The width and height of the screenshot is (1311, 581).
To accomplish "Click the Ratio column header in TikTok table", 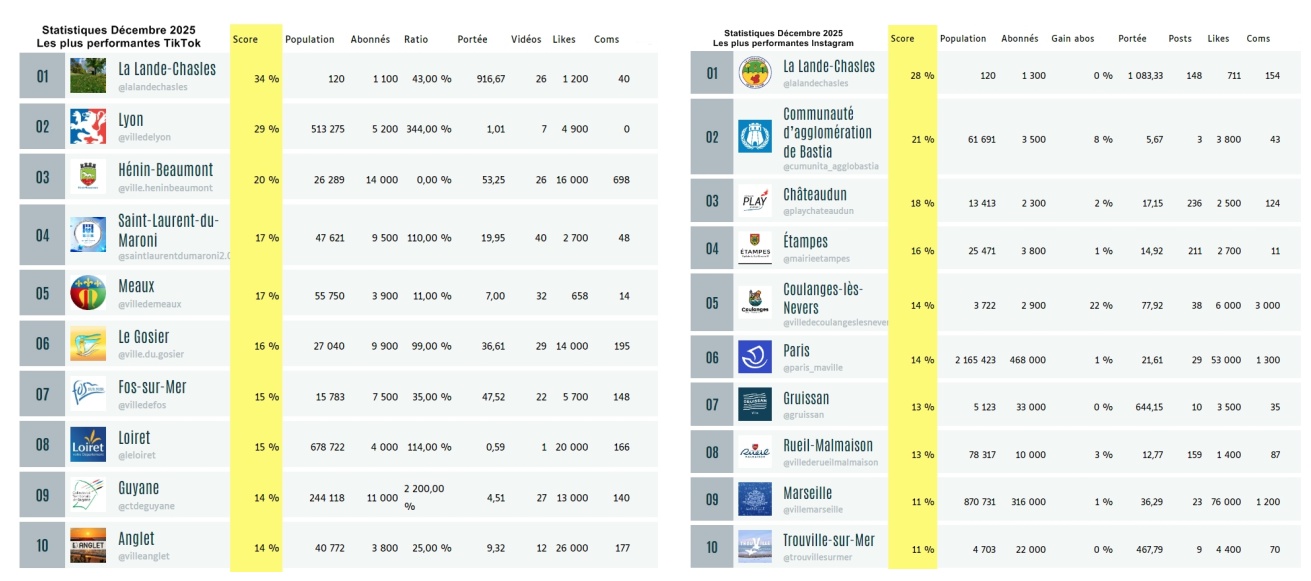I will tap(416, 40).
